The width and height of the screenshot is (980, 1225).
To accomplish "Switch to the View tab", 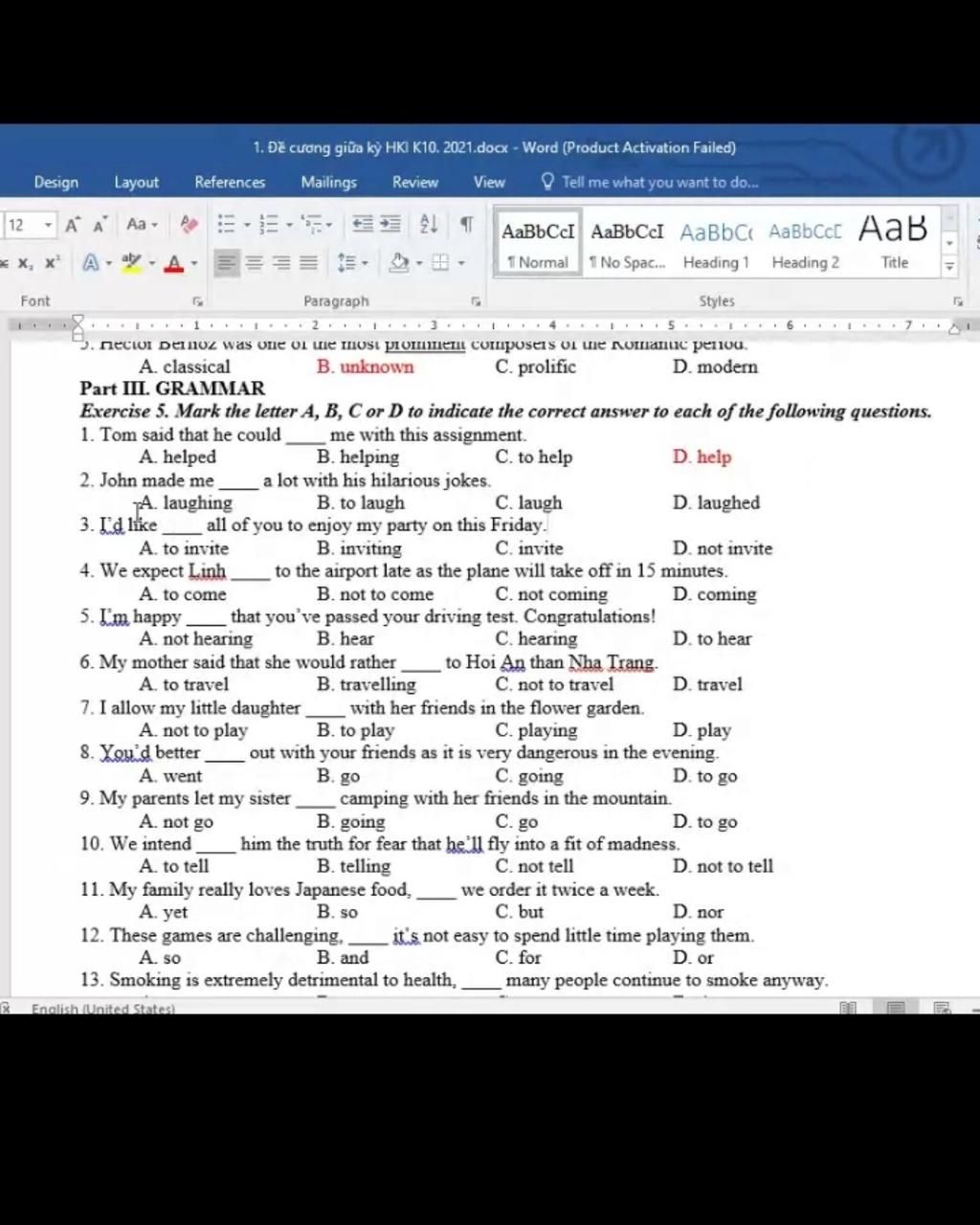I will coord(489,182).
